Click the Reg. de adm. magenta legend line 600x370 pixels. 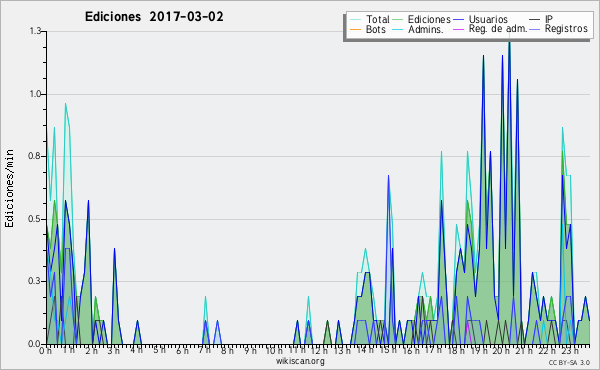pyautogui.click(x=458, y=29)
